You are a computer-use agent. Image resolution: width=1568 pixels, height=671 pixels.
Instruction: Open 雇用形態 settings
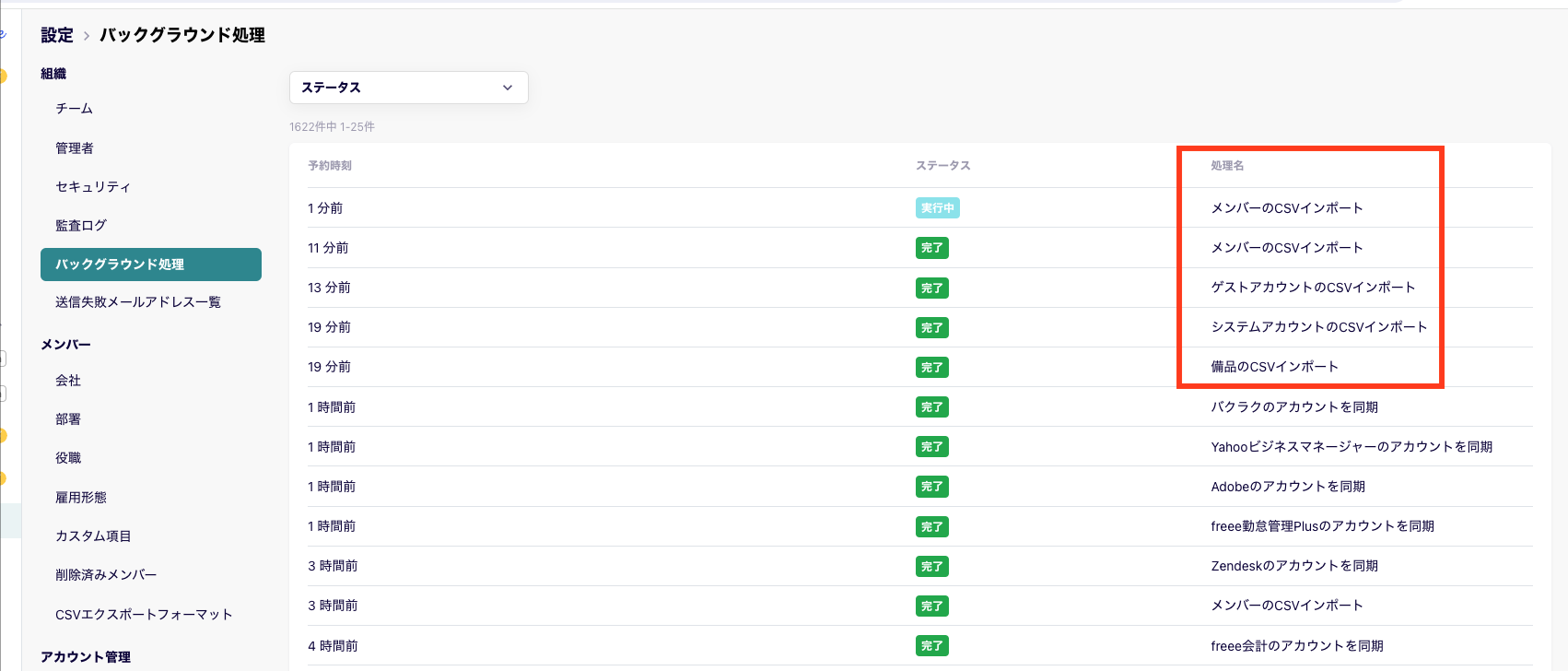[81, 498]
